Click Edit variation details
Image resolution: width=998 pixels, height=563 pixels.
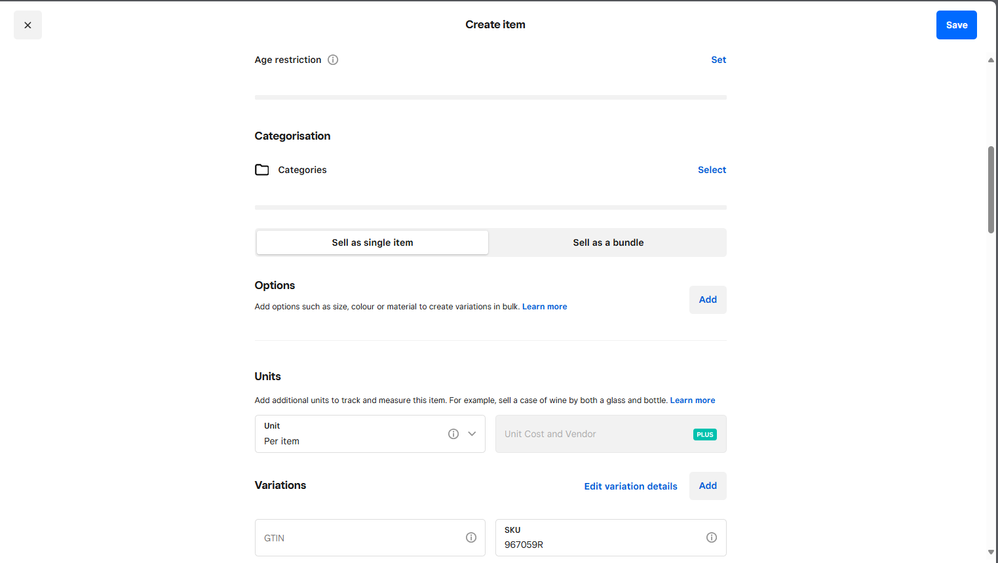pos(630,487)
